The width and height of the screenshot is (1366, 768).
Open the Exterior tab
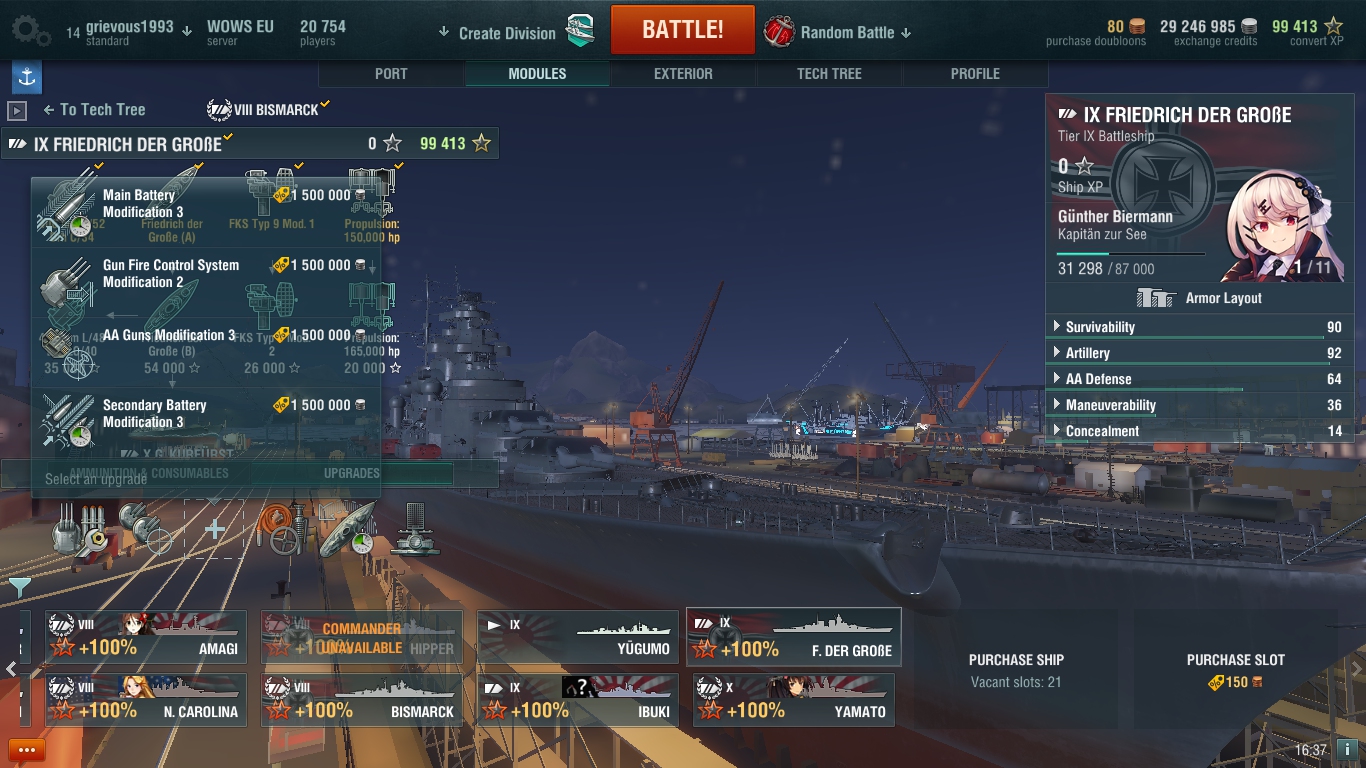click(683, 74)
